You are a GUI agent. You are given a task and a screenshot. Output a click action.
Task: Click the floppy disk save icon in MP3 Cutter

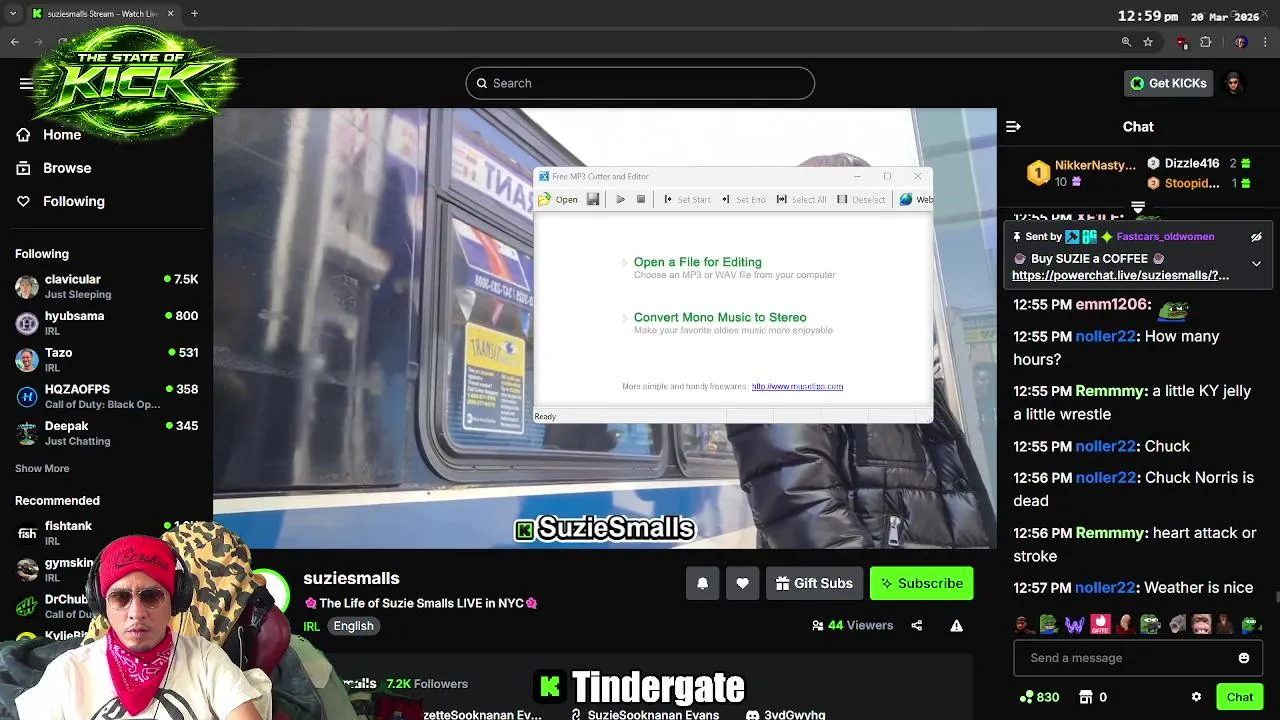(x=593, y=199)
